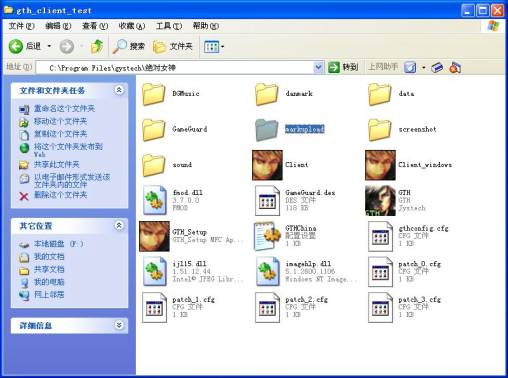
Task: Select the gthconfig.cfg file icon
Action: [x=380, y=236]
